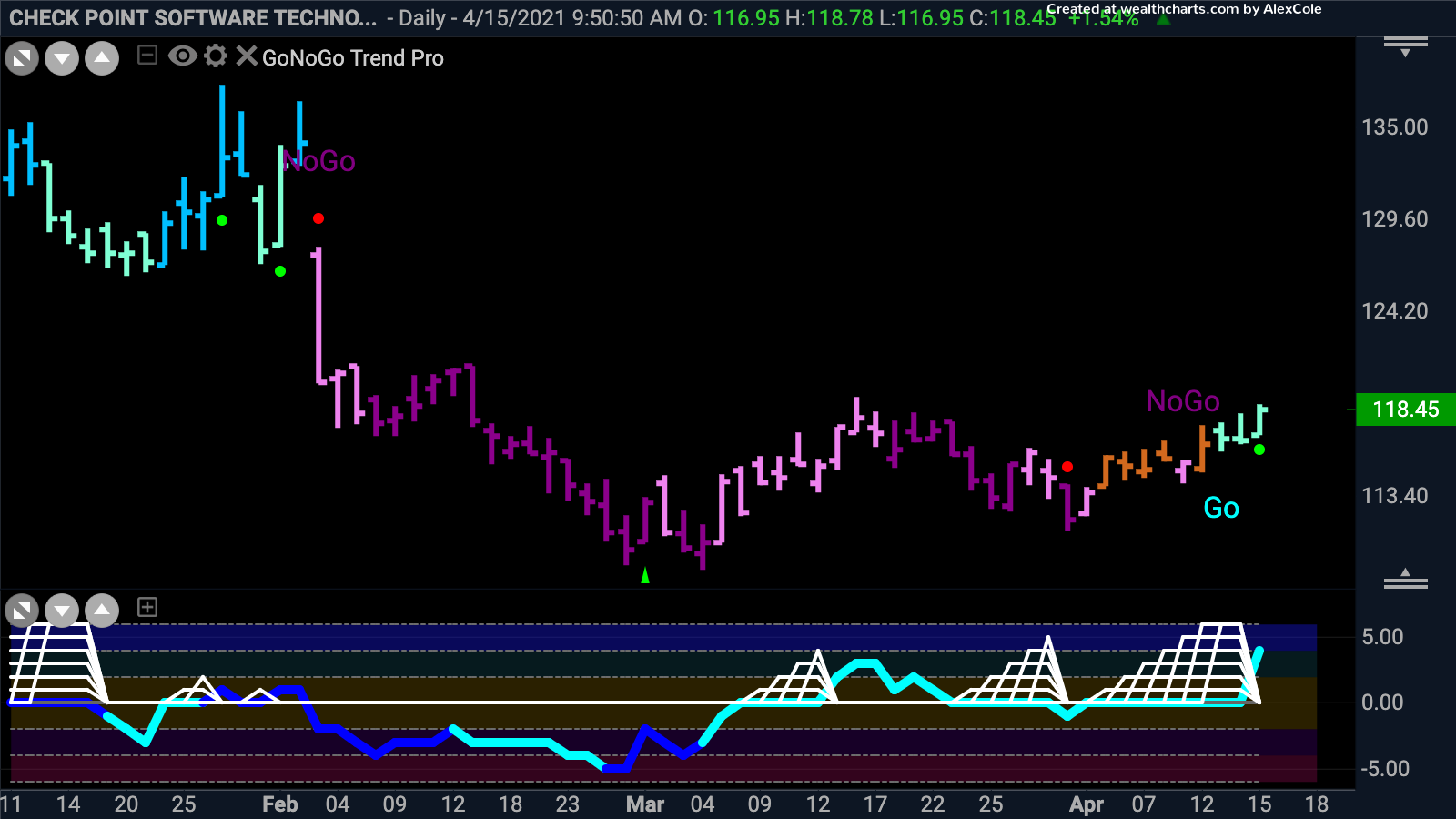This screenshot has height=819, width=1456.
Task: Click the cyan Go label near April
Action: pyautogui.click(x=1221, y=508)
